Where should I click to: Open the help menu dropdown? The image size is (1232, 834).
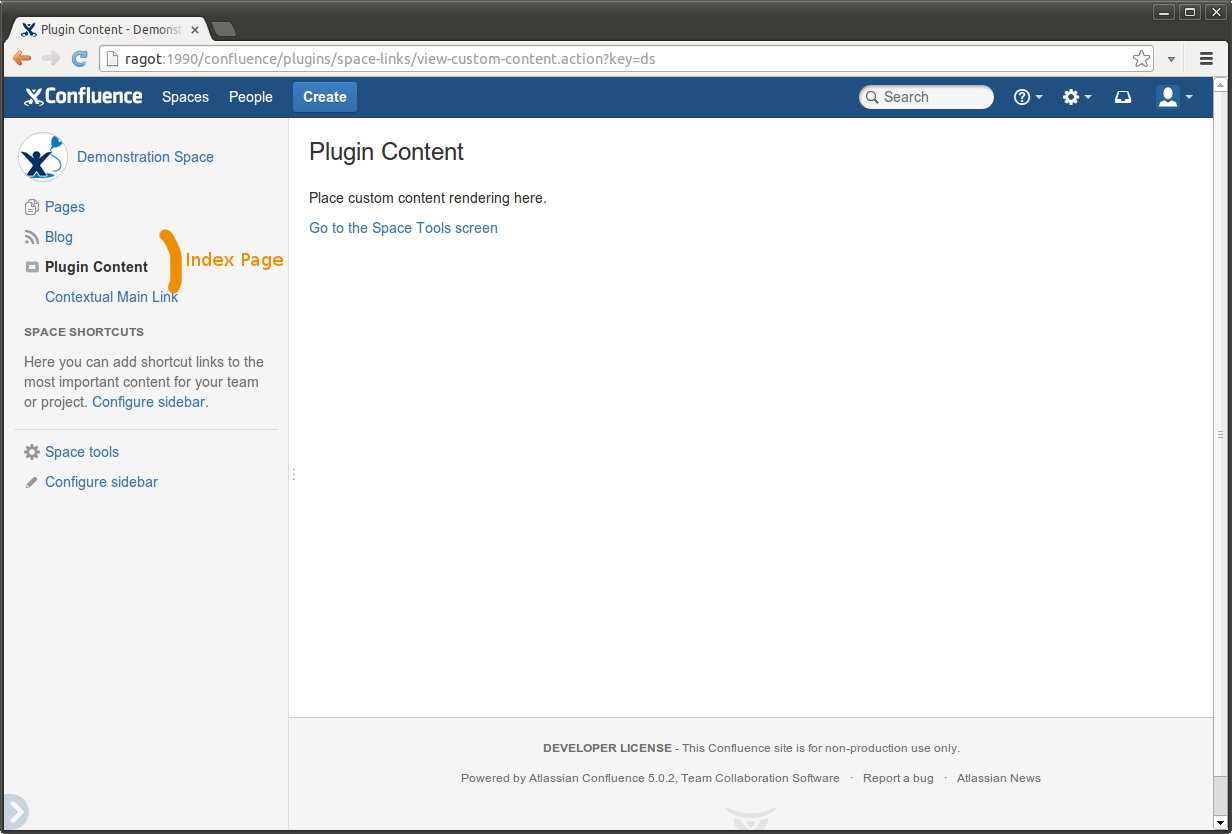(x=1027, y=97)
